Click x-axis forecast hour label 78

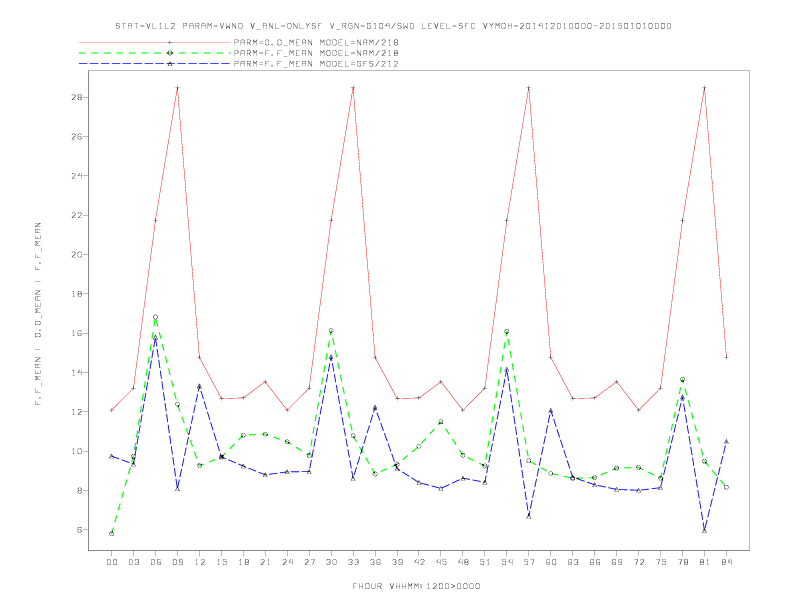(x=682, y=562)
